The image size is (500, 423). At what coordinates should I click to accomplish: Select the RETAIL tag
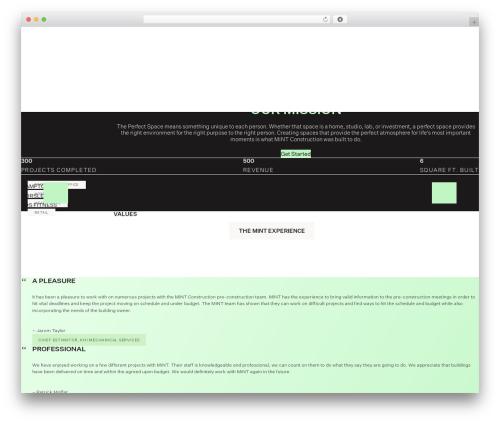click(41, 212)
